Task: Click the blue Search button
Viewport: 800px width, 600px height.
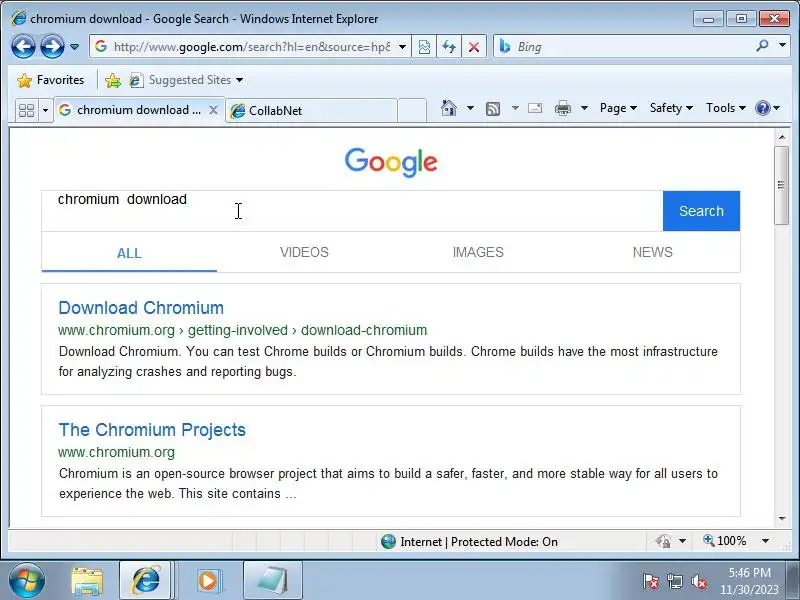Action: [701, 211]
